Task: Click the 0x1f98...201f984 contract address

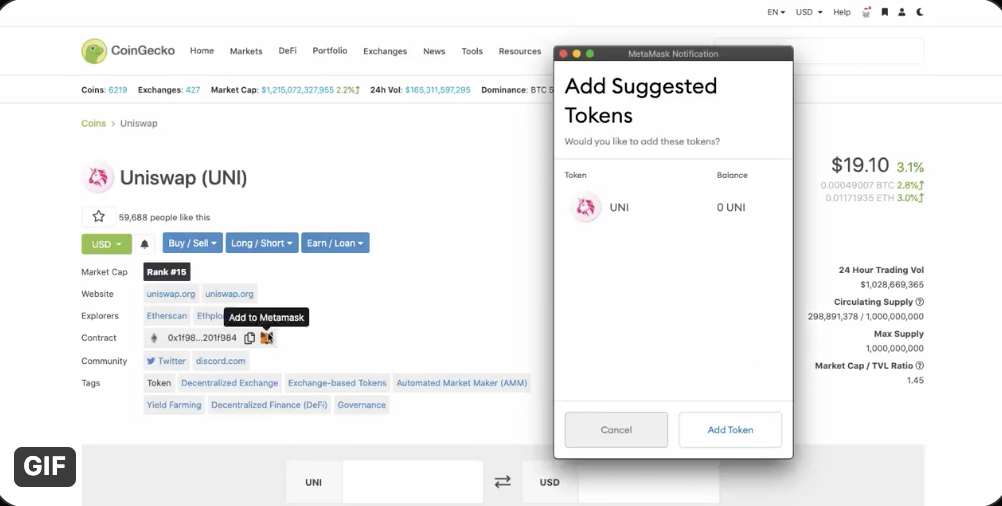Action: 202,338
